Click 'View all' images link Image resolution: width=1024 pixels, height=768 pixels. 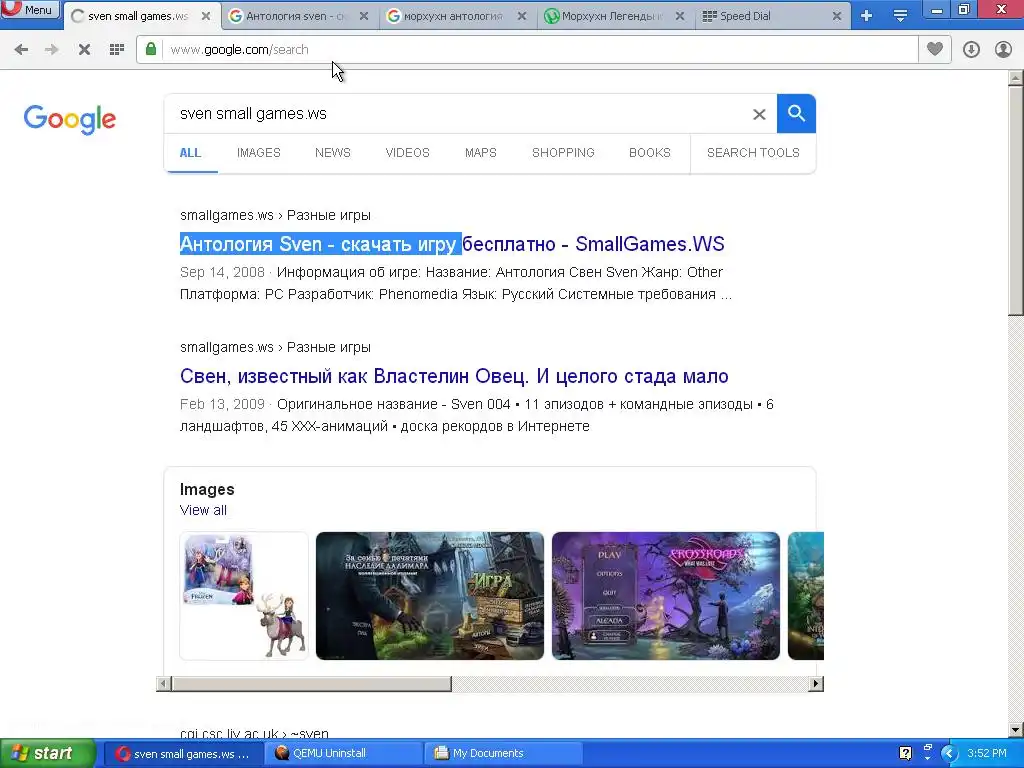click(x=203, y=511)
